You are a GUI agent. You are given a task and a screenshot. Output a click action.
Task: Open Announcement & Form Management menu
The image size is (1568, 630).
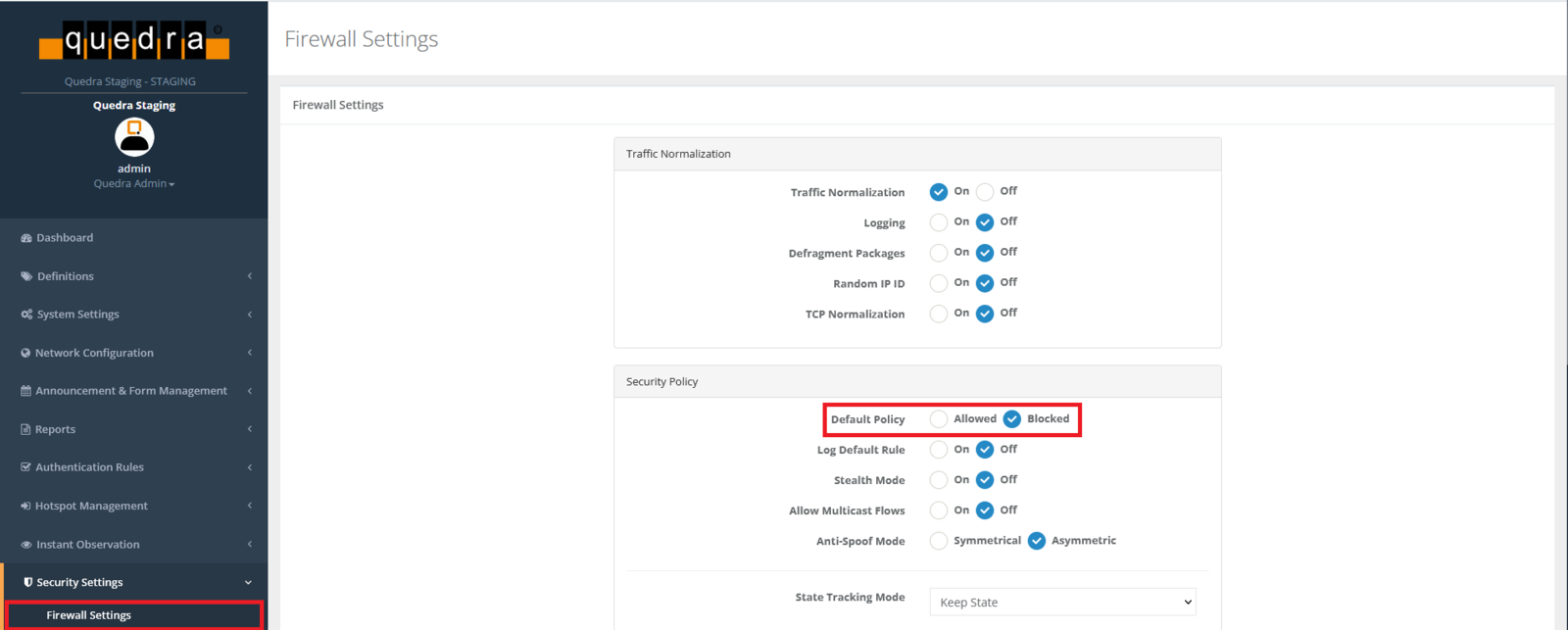coord(130,391)
